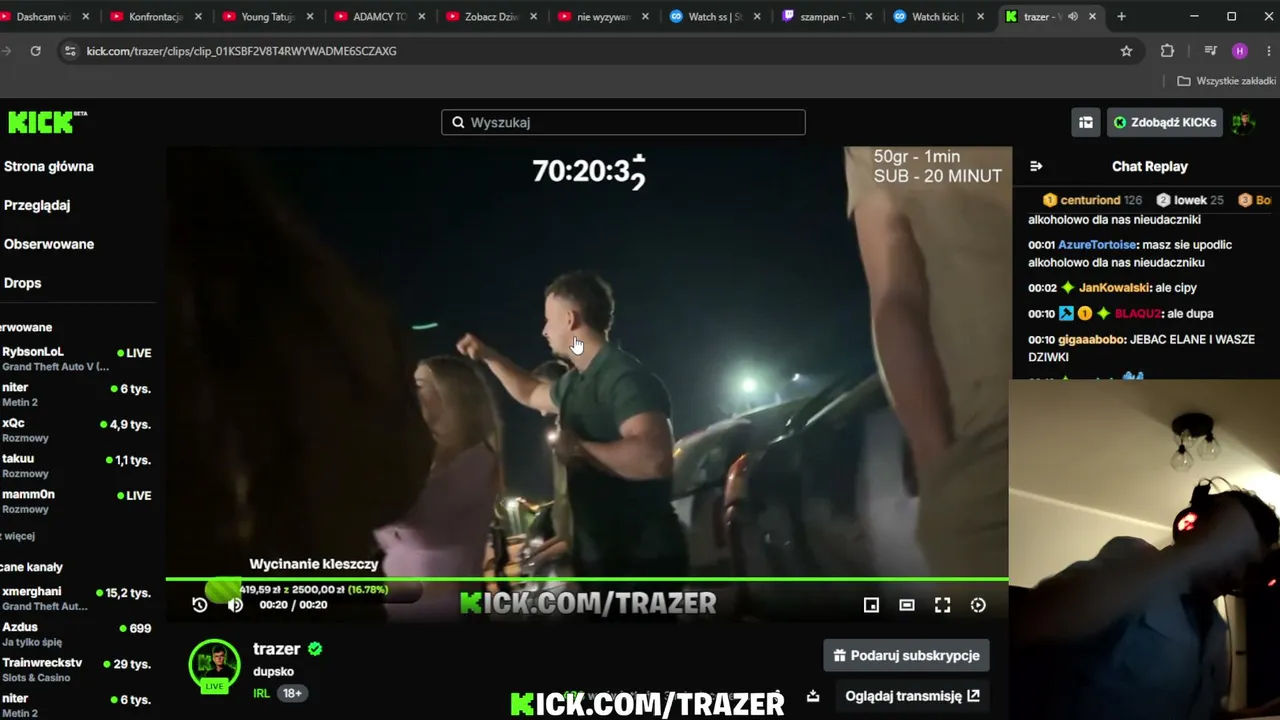This screenshot has height=720, width=1280.
Task: Open Chrome extensions puzzle icon
Action: pos(1167,51)
